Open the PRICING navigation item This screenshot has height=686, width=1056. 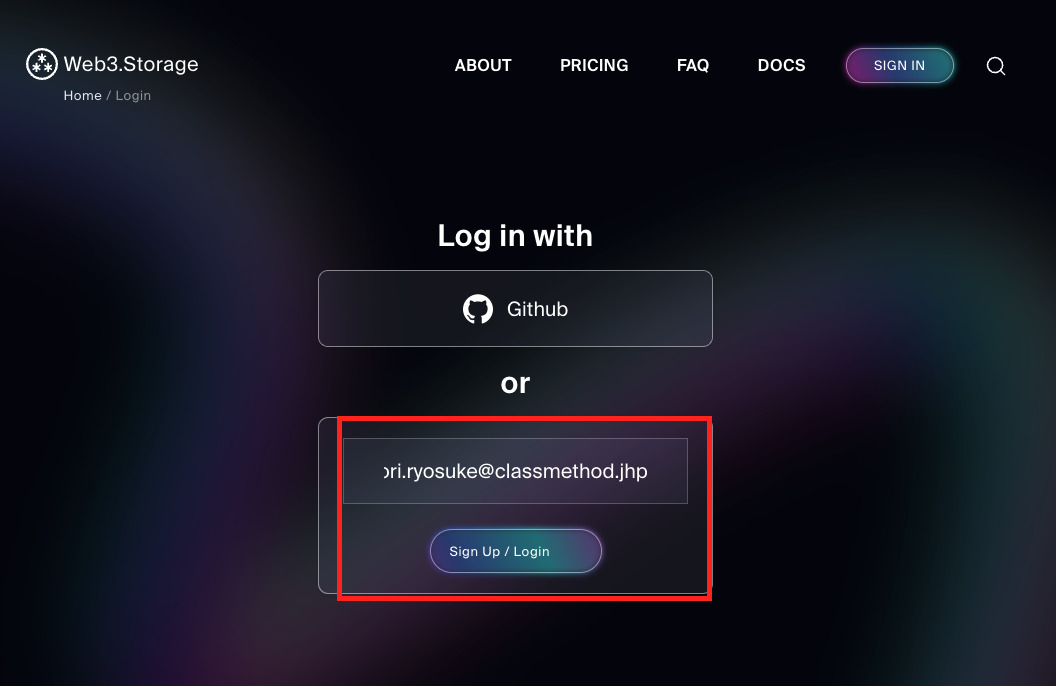click(594, 65)
